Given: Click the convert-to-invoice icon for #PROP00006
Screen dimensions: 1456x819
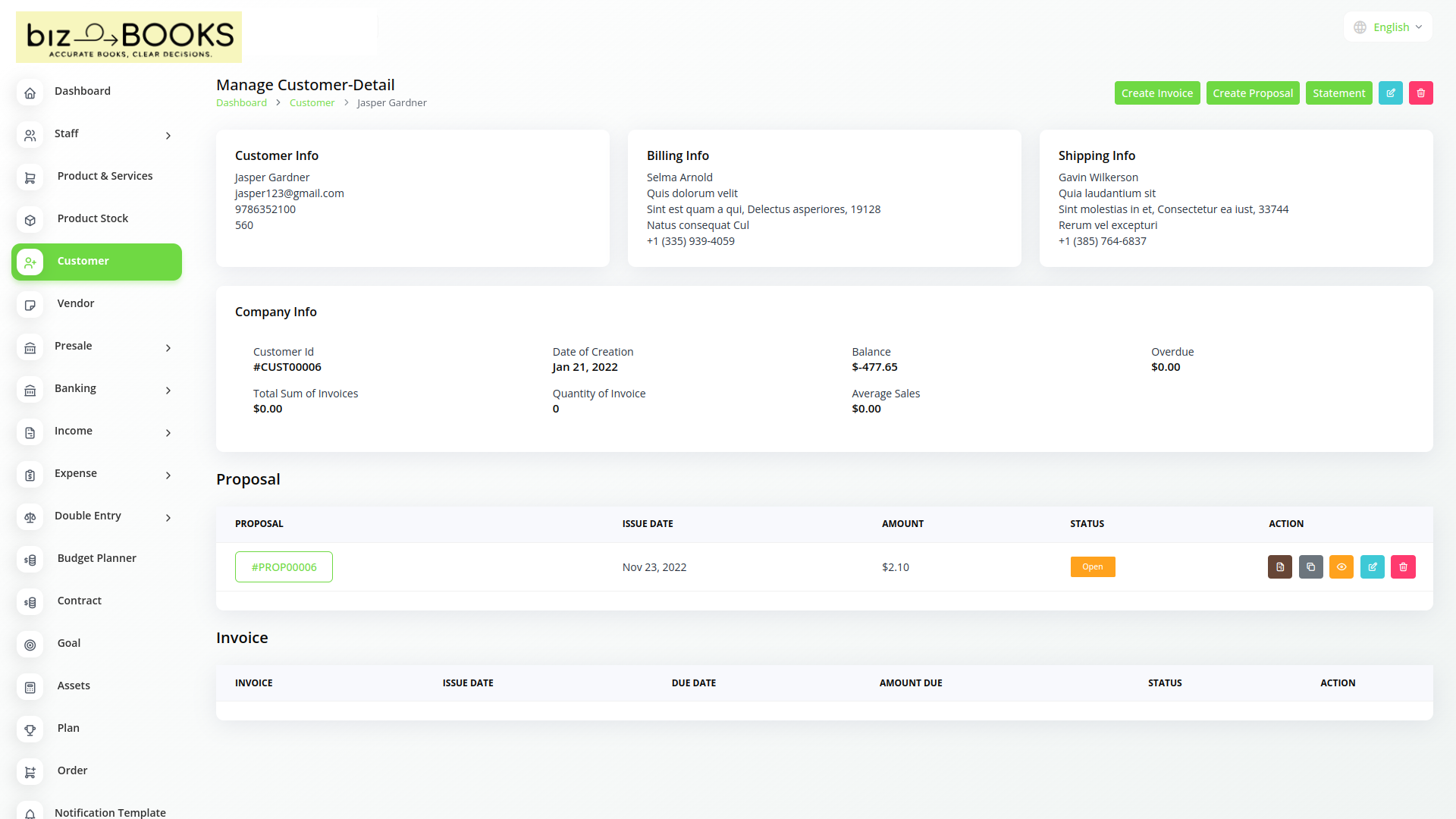Looking at the screenshot, I should 1279,566.
